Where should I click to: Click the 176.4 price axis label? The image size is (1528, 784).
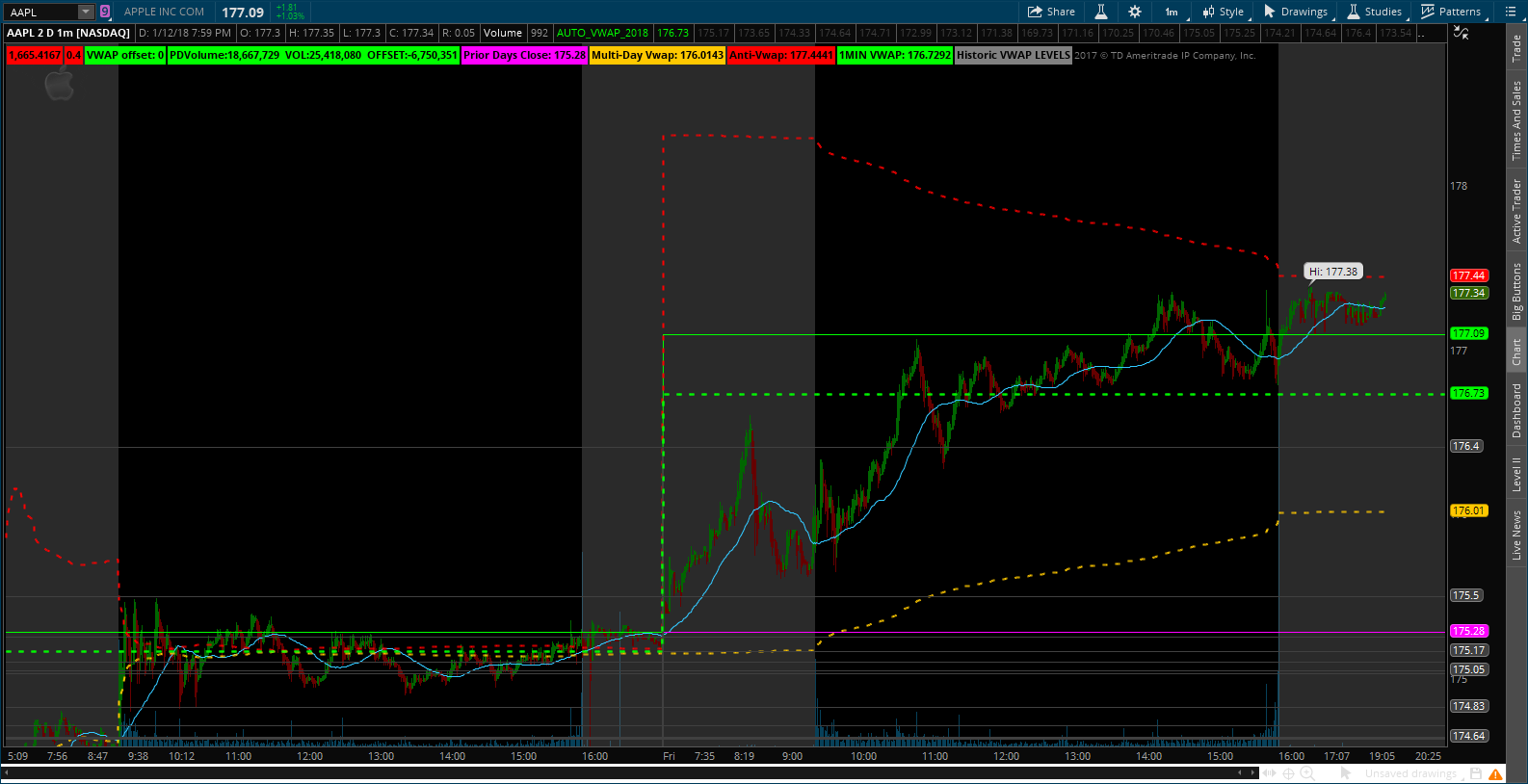pyautogui.click(x=1465, y=446)
